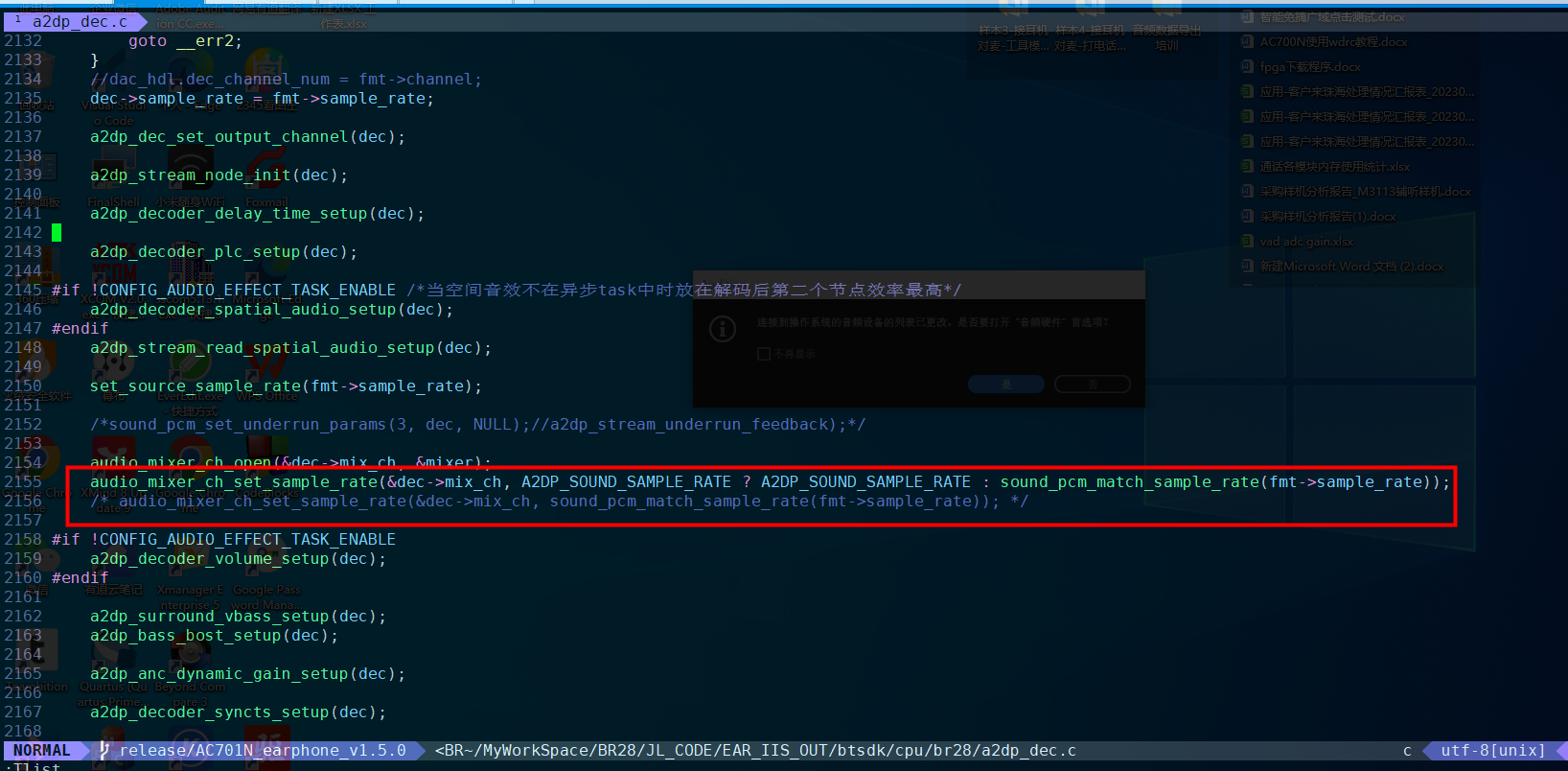Click Word icon beside fpga下载程序.docx

click(x=1247, y=67)
